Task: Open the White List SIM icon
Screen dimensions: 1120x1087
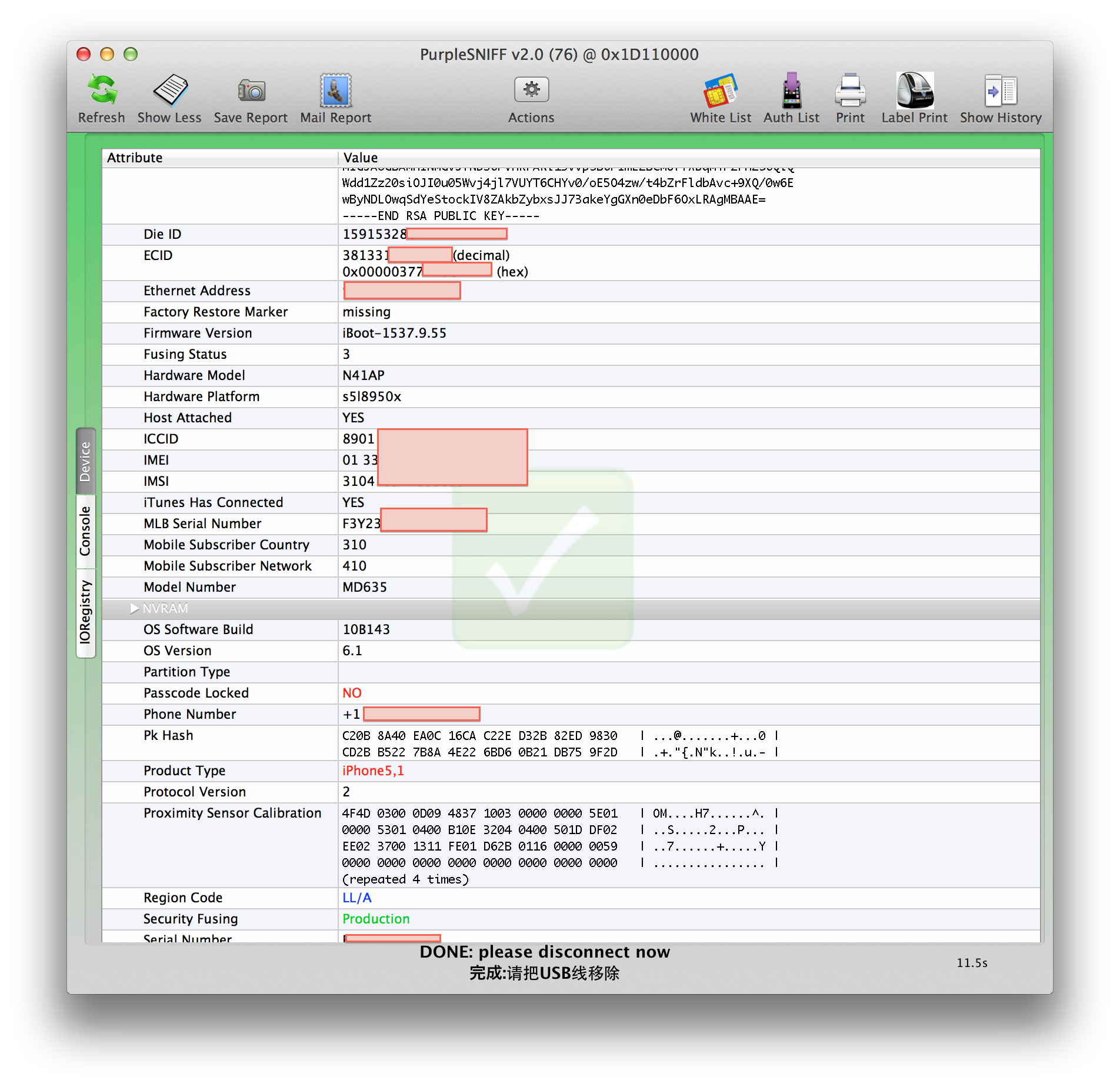Action: click(x=720, y=91)
